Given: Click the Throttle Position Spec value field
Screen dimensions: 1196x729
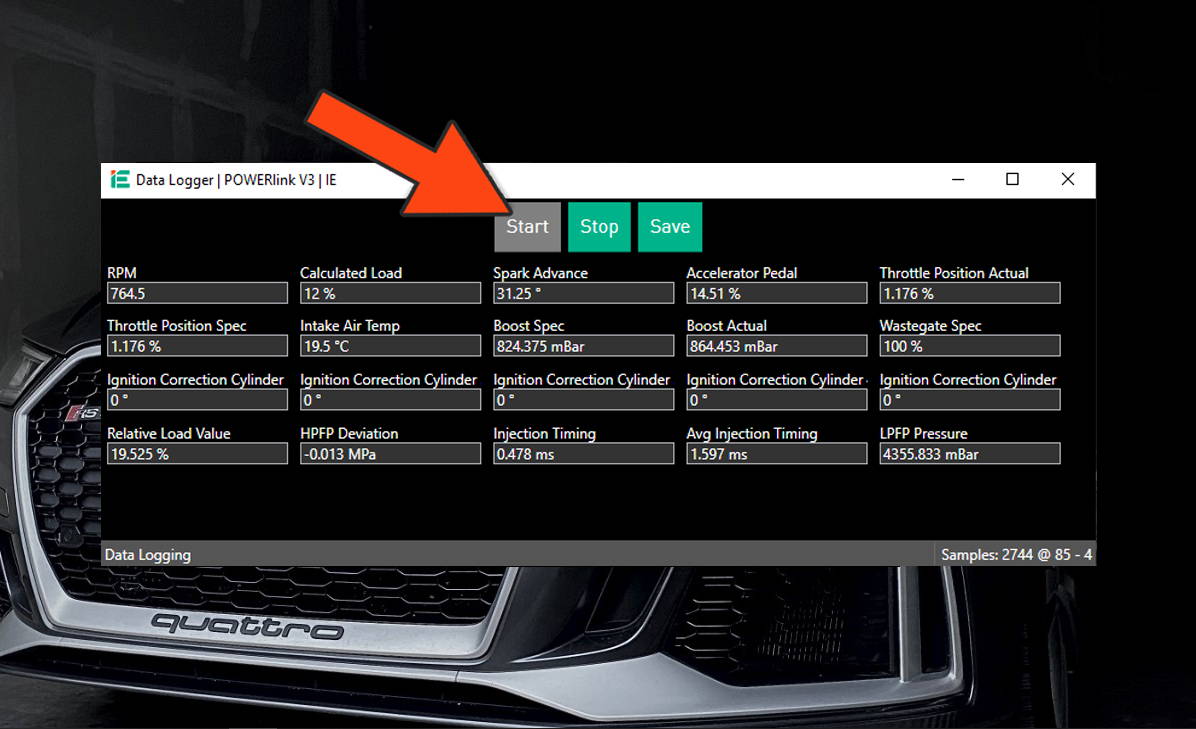Looking at the screenshot, I should pyautogui.click(x=198, y=346).
